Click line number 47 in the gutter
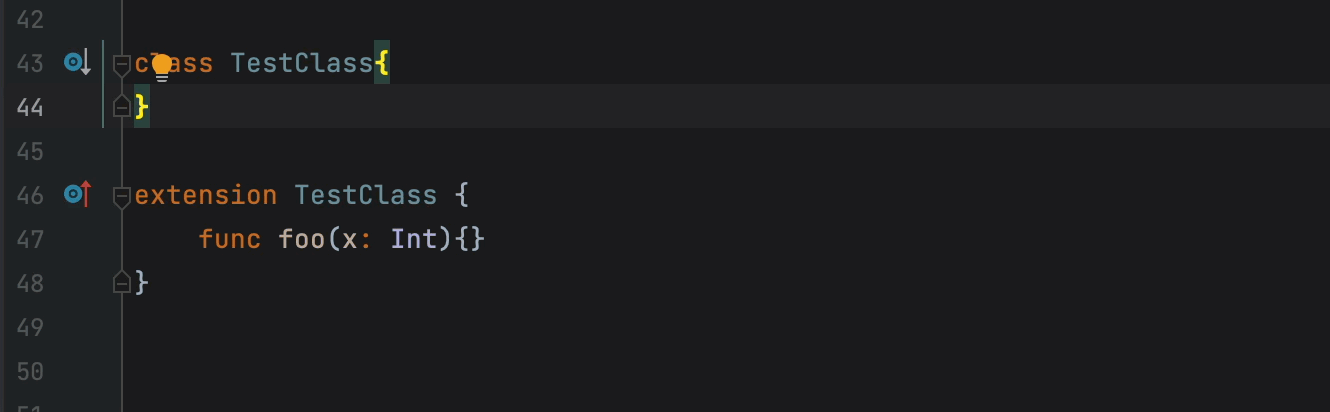 coord(31,239)
